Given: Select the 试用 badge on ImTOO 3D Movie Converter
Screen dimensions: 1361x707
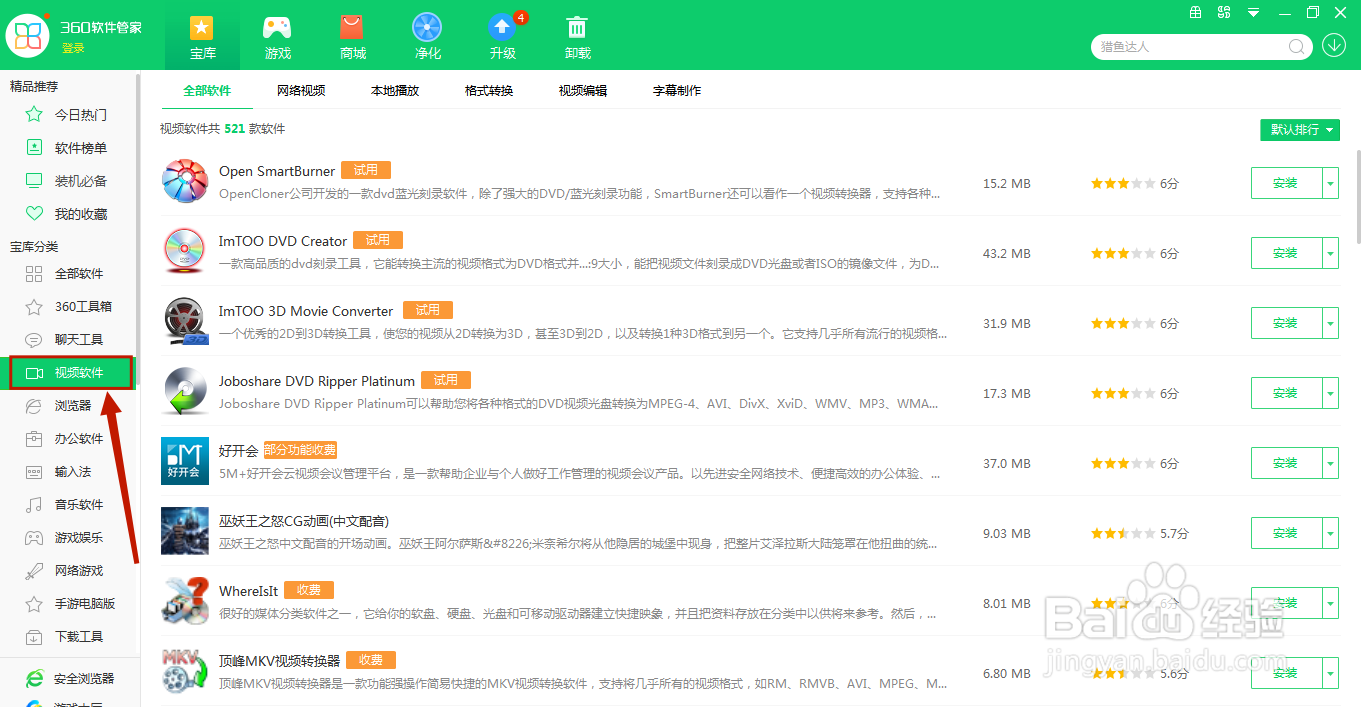Looking at the screenshot, I should [x=428, y=310].
